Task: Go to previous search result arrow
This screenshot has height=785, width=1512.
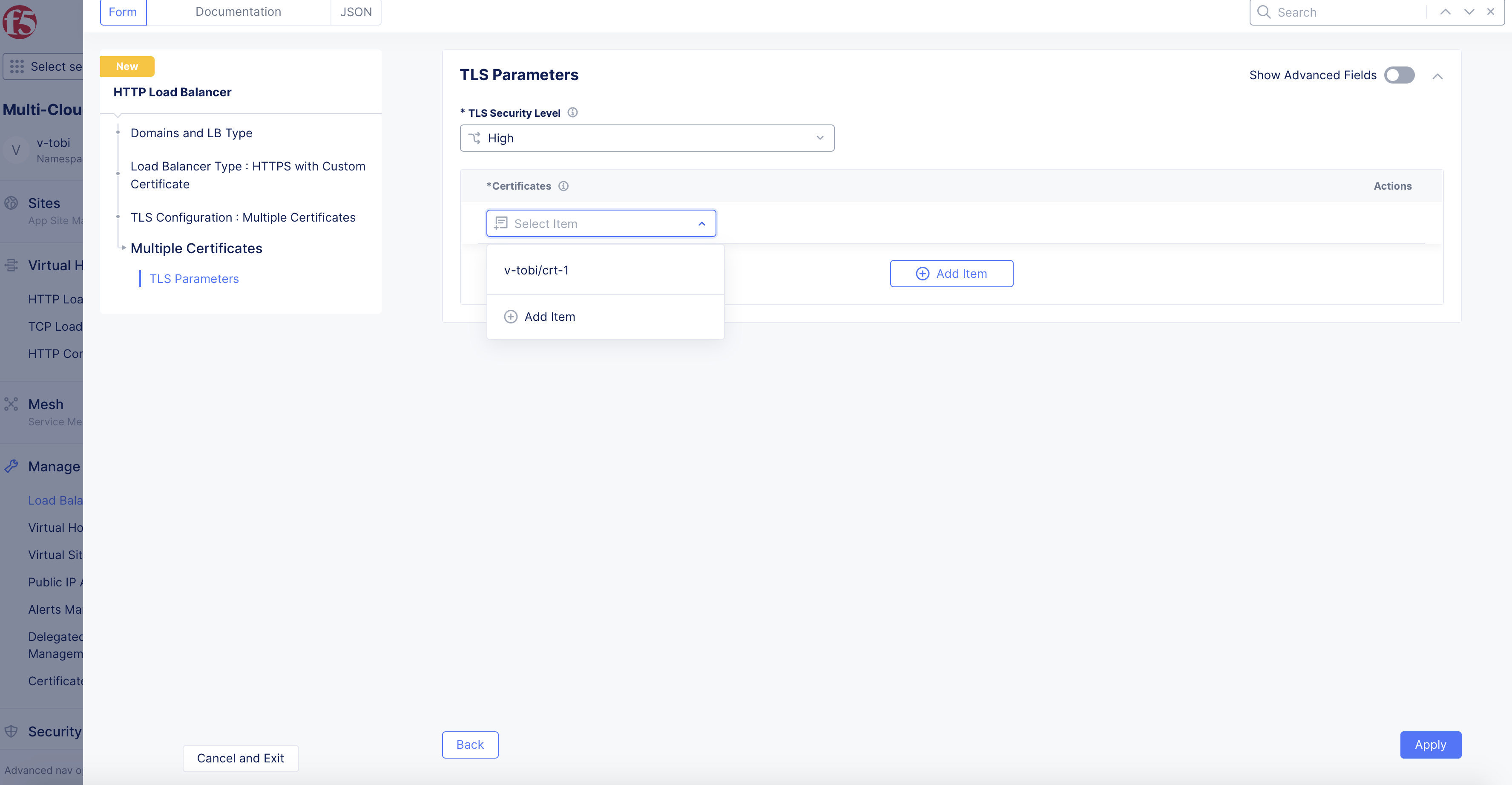Action: click(x=1445, y=12)
